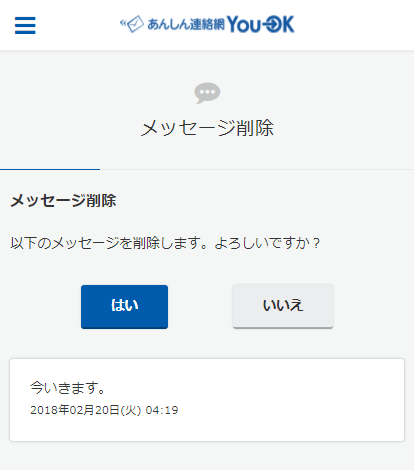Screen dimensions: 414x470
Task: Click the three dots inside speech bubble
Action: point(207,92)
